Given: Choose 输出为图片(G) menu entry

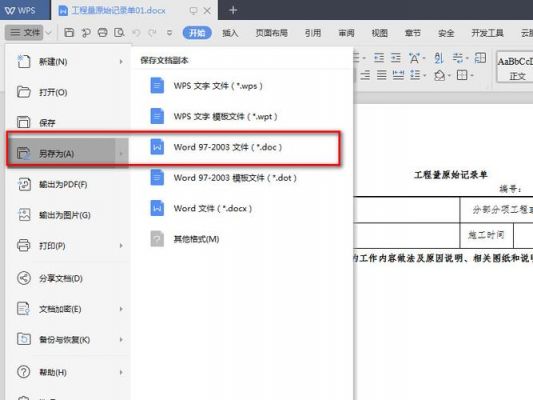Looking at the screenshot, I should (x=68, y=215).
